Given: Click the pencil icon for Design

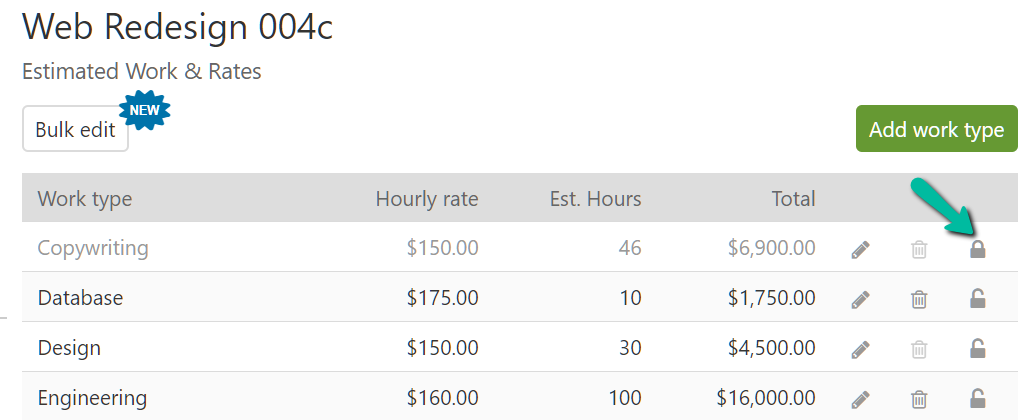Looking at the screenshot, I should (860, 349).
